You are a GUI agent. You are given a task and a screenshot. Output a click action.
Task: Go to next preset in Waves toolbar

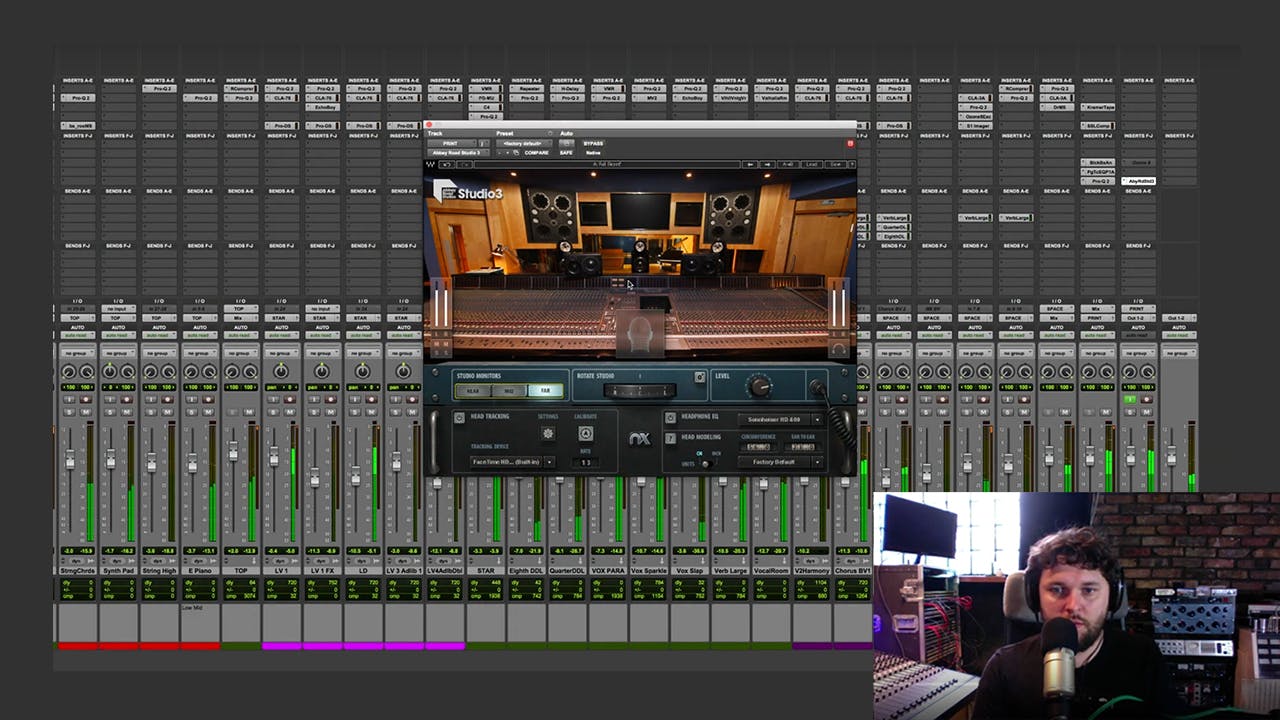point(767,164)
